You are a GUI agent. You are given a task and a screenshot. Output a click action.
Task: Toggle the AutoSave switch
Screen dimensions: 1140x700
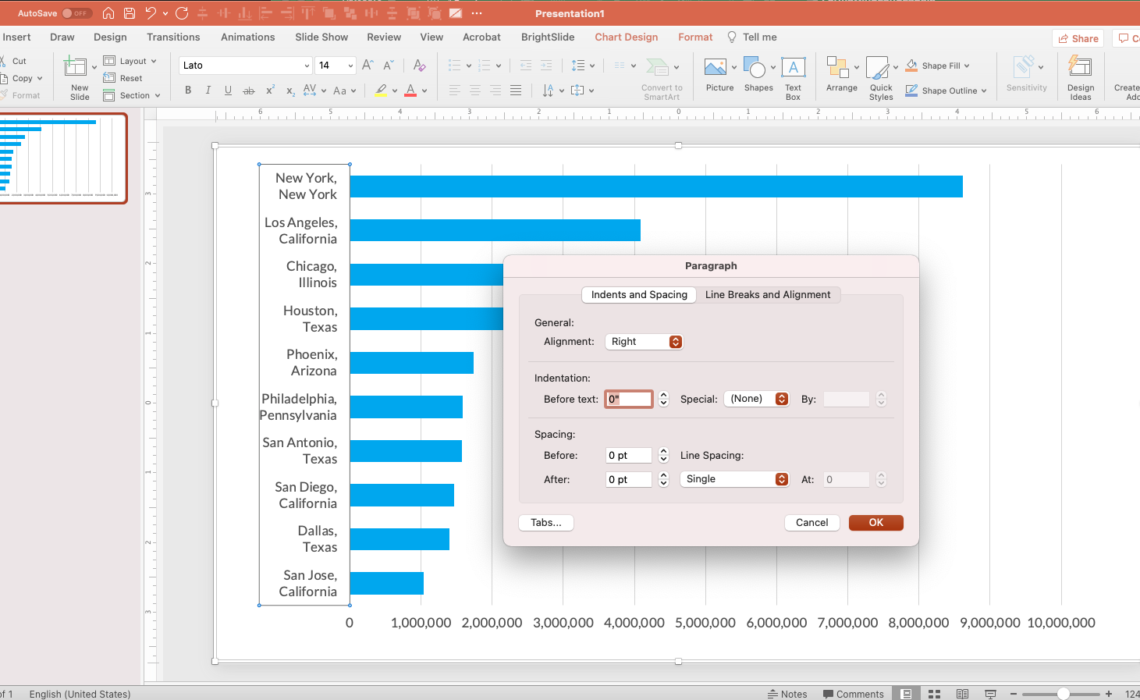76,13
